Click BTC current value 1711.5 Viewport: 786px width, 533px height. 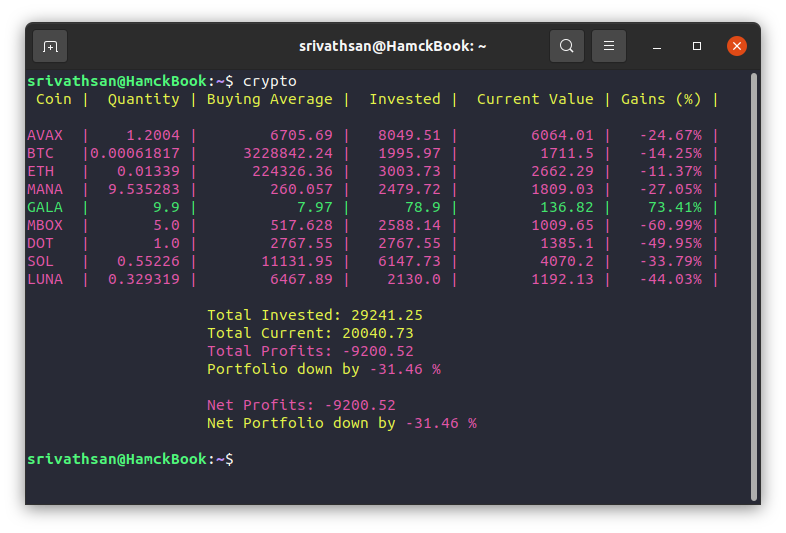tap(566, 153)
